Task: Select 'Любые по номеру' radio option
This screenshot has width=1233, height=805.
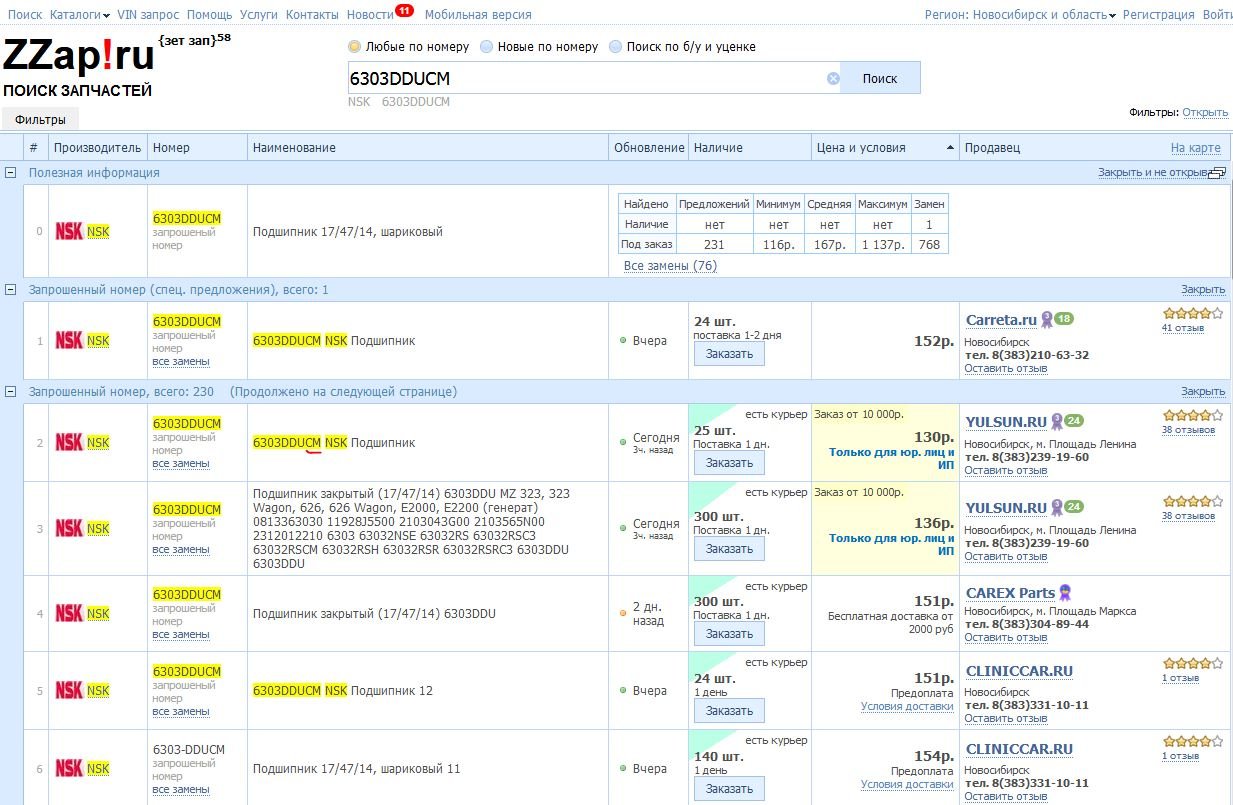Action: pyautogui.click(x=354, y=47)
